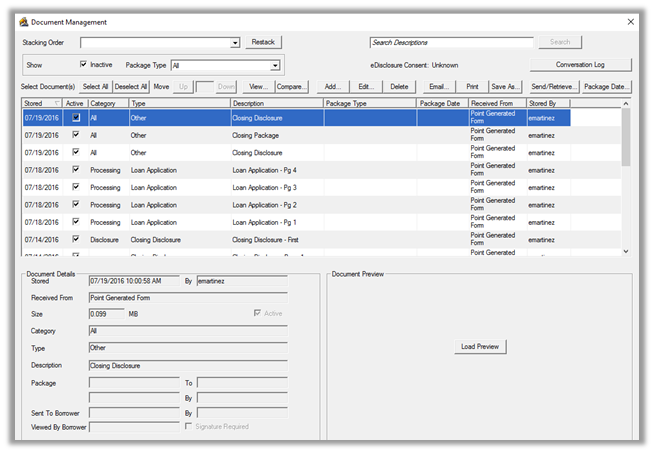
Task: Click the Move position number field
Action: coord(204,87)
